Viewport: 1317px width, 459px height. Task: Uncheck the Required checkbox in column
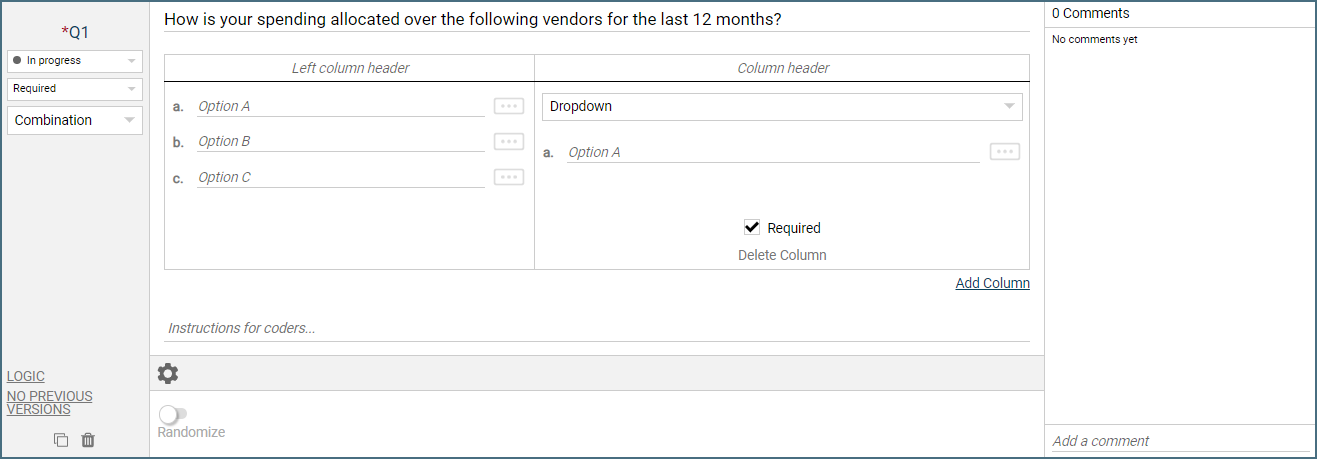click(x=752, y=227)
